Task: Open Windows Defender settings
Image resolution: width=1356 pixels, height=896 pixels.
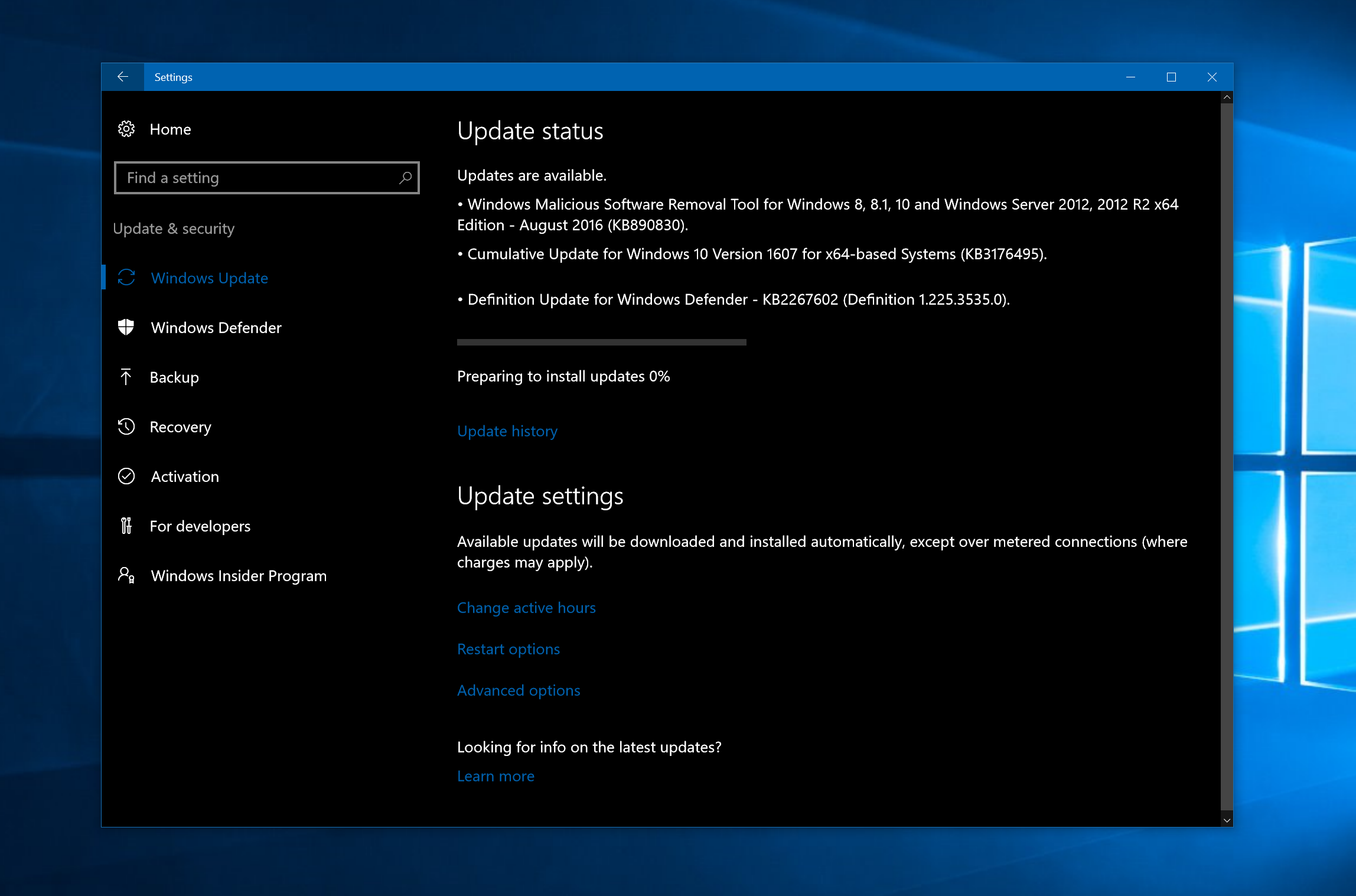Action: coord(216,328)
